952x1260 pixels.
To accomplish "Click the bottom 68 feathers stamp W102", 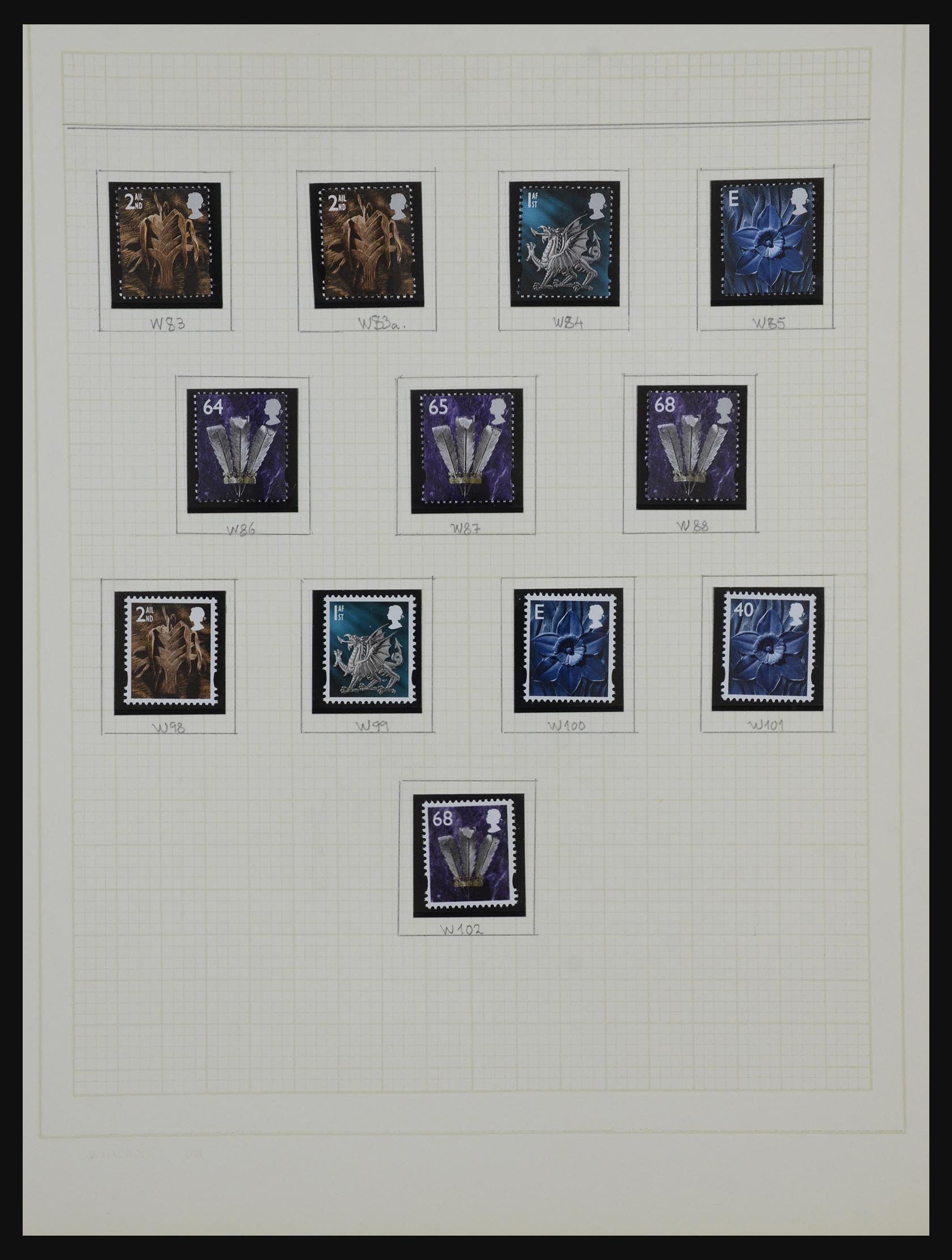I will coord(469,855).
